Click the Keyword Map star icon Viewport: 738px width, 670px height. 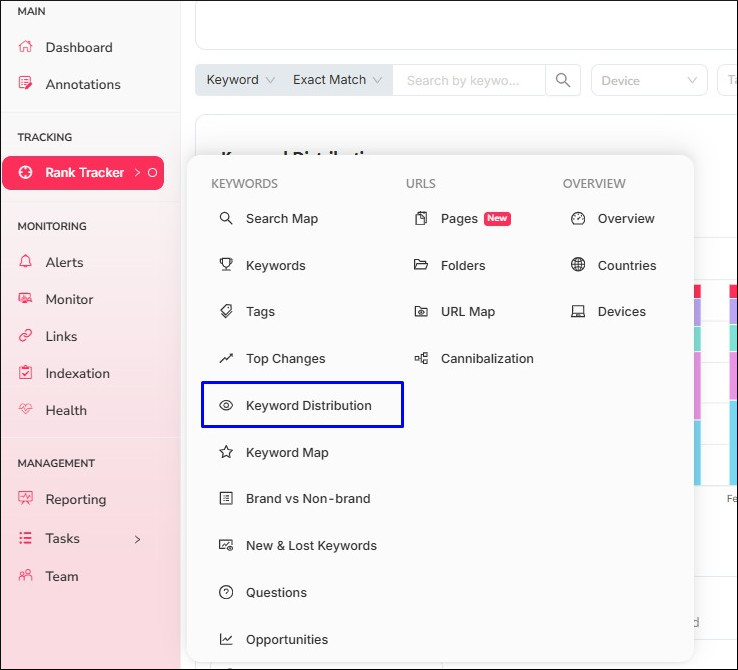tap(226, 452)
